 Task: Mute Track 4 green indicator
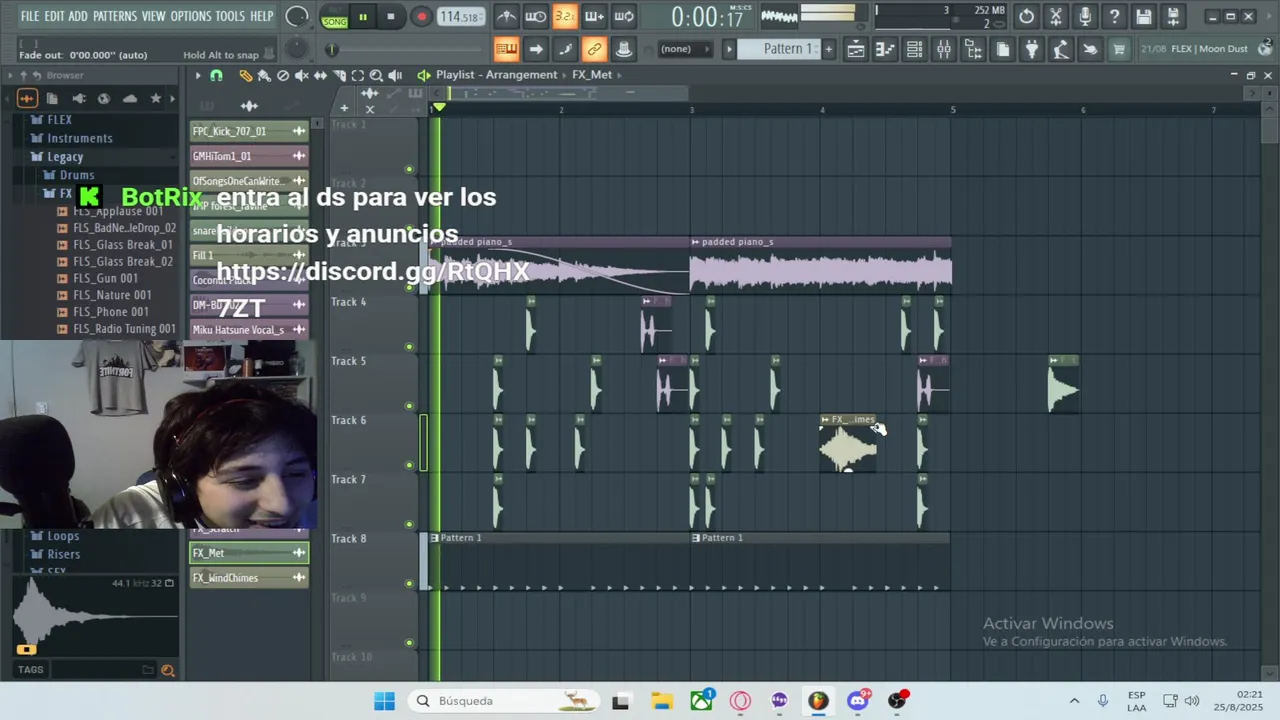point(409,347)
